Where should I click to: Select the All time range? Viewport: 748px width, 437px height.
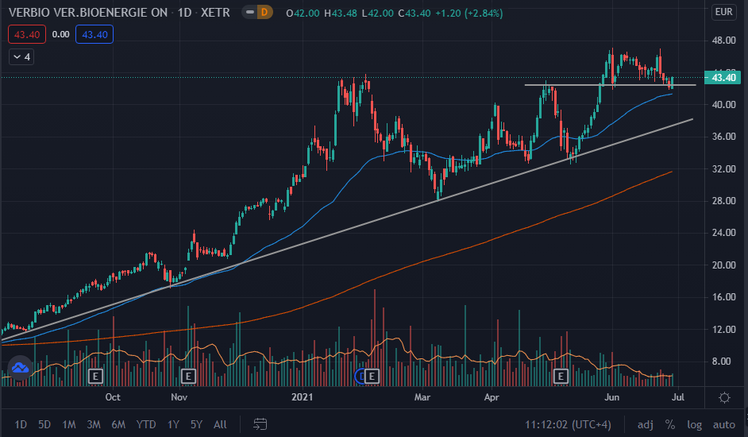click(x=220, y=424)
